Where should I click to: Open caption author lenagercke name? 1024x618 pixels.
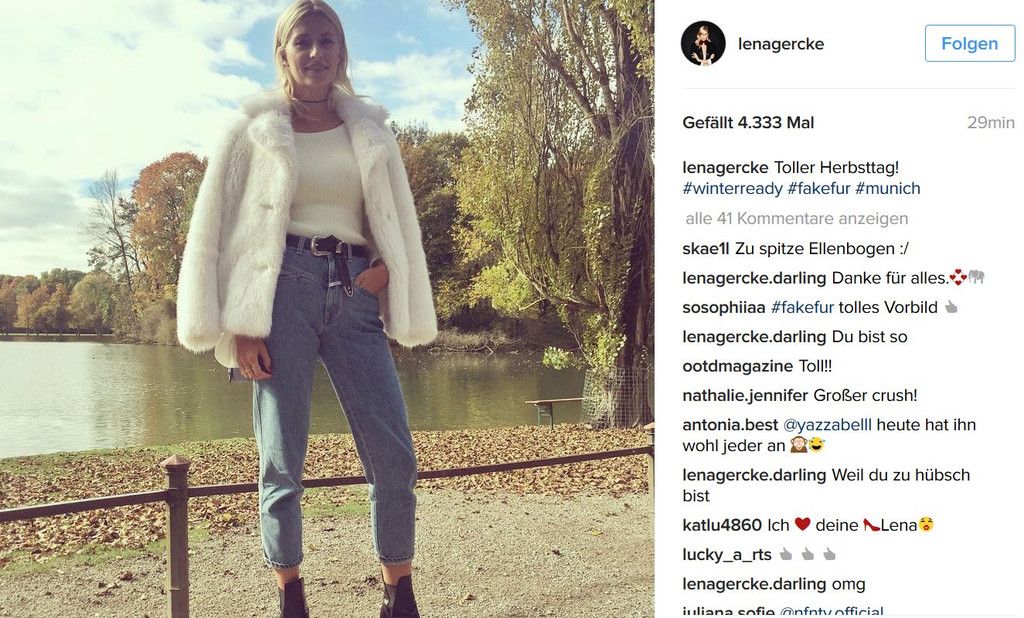coord(726,168)
